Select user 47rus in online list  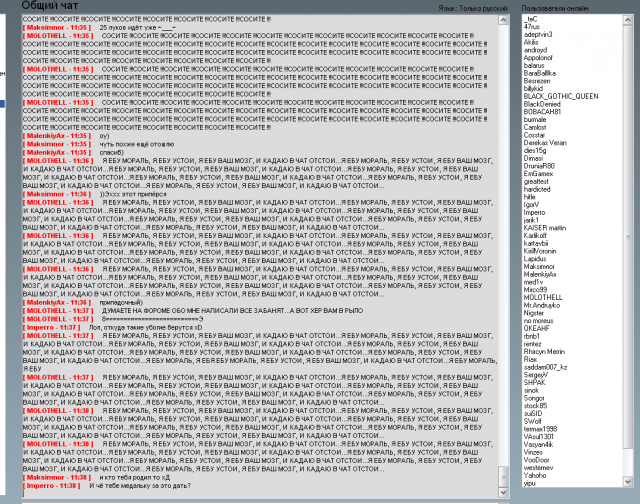pos(531,27)
